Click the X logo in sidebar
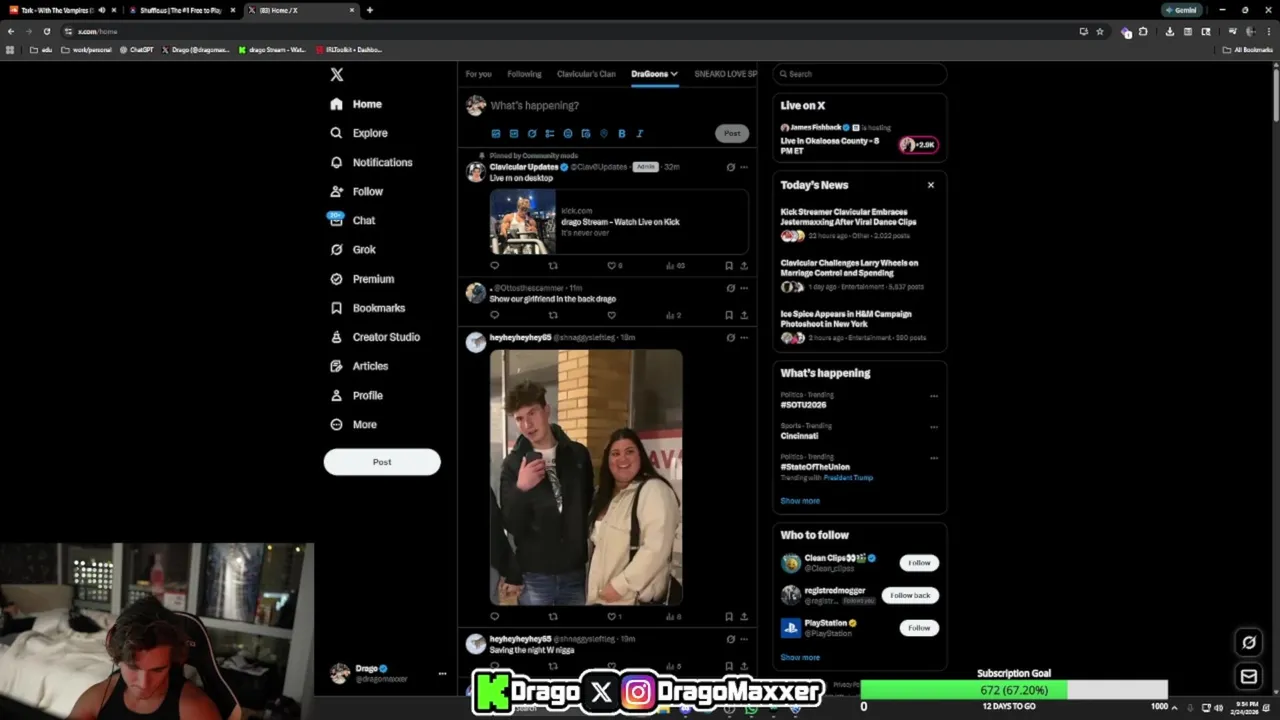Image resolution: width=1280 pixels, height=720 pixels. point(337,75)
